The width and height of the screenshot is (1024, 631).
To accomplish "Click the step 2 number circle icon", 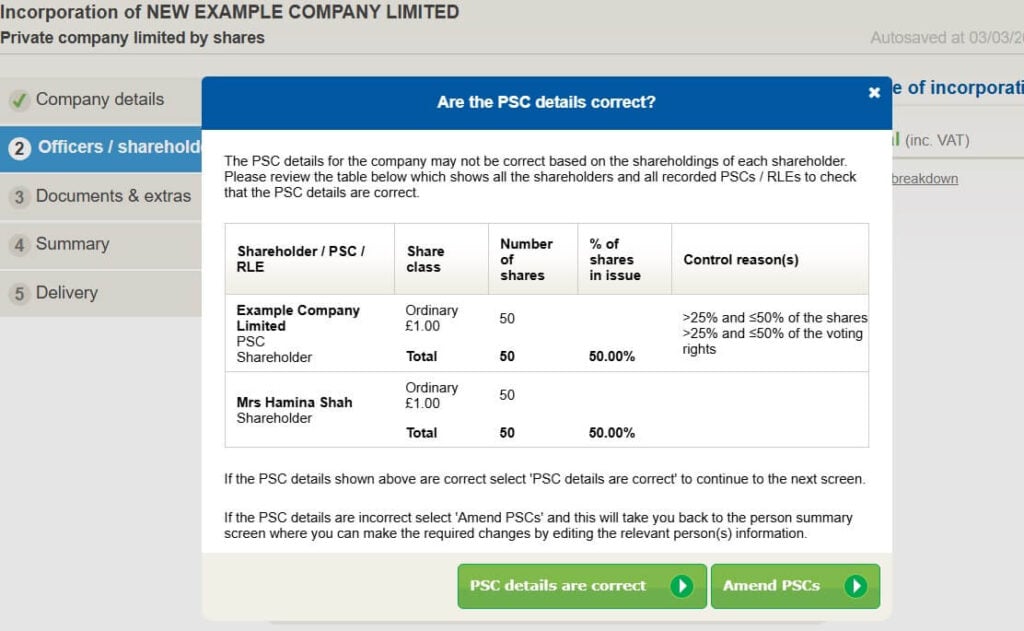I will 19,148.
